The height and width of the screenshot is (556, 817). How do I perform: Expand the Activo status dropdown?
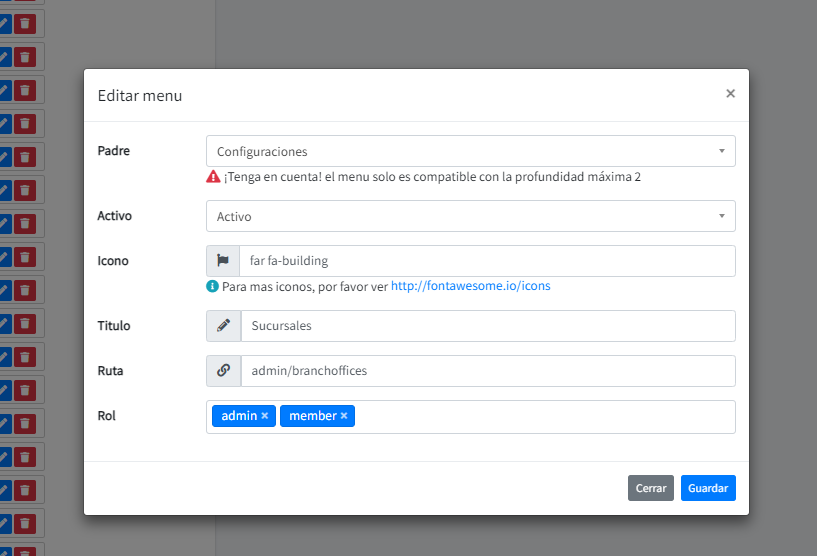(x=470, y=217)
